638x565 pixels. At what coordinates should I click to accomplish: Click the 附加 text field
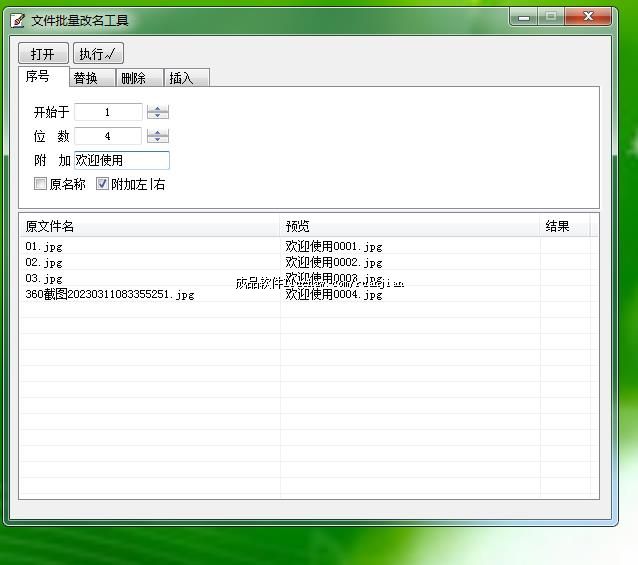pos(122,160)
